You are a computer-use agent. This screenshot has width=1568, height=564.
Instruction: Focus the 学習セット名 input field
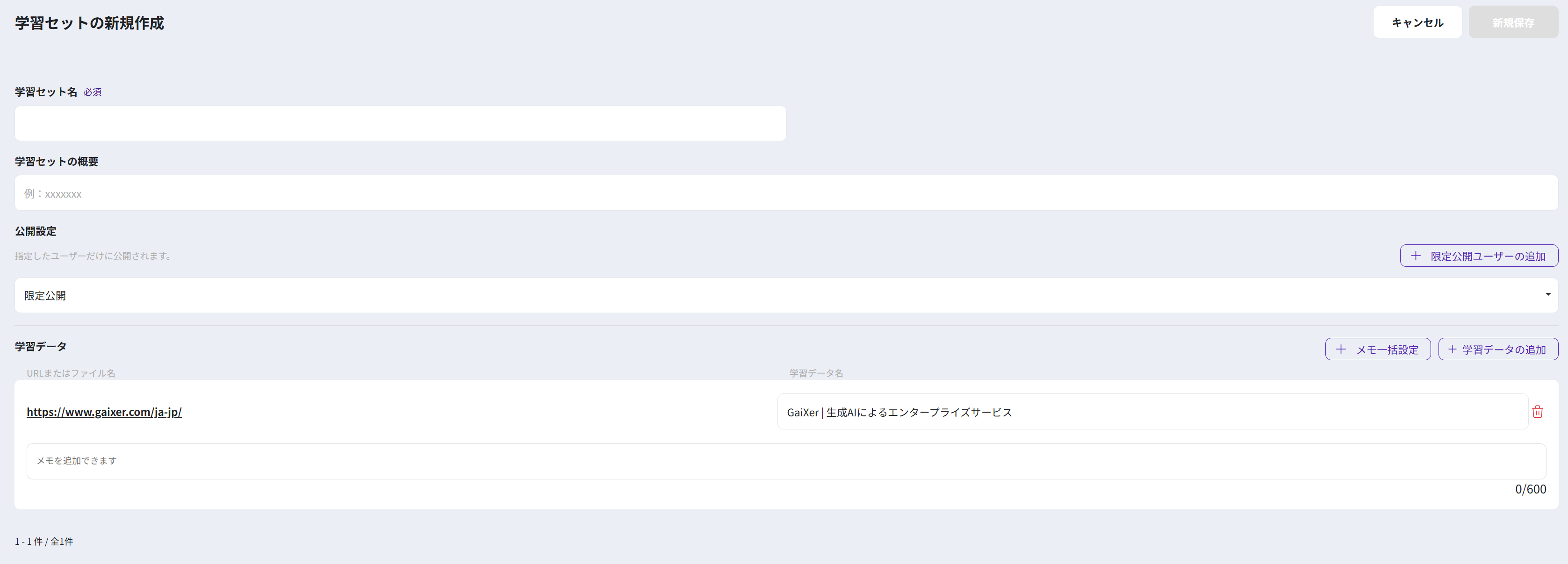point(400,123)
